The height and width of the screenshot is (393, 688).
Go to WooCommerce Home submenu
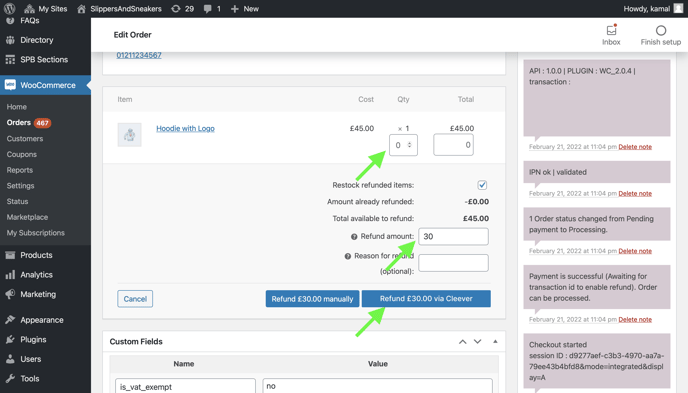coord(17,107)
